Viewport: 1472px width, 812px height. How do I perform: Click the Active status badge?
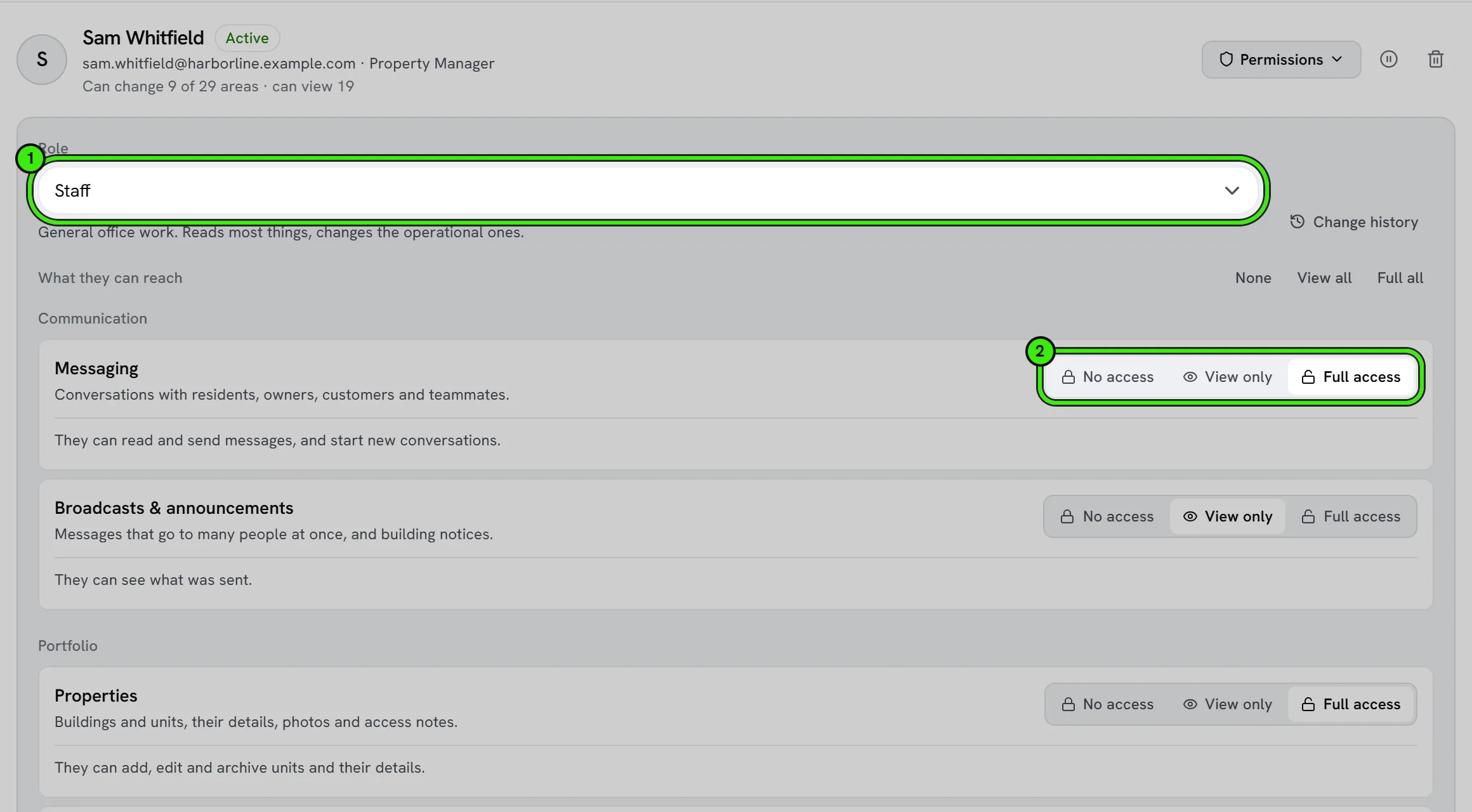click(247, 38)
